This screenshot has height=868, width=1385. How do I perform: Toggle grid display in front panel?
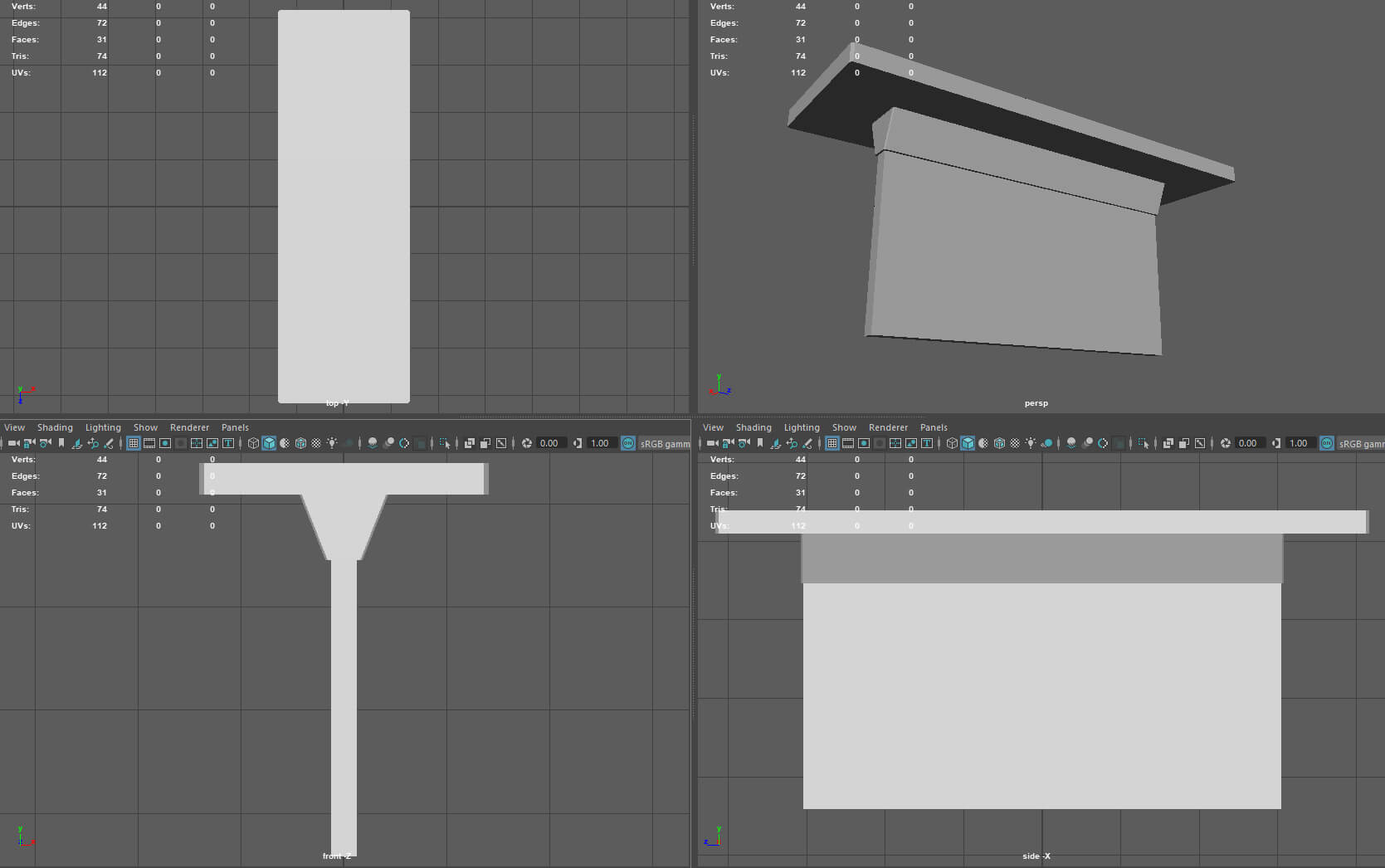pos(133,443)
